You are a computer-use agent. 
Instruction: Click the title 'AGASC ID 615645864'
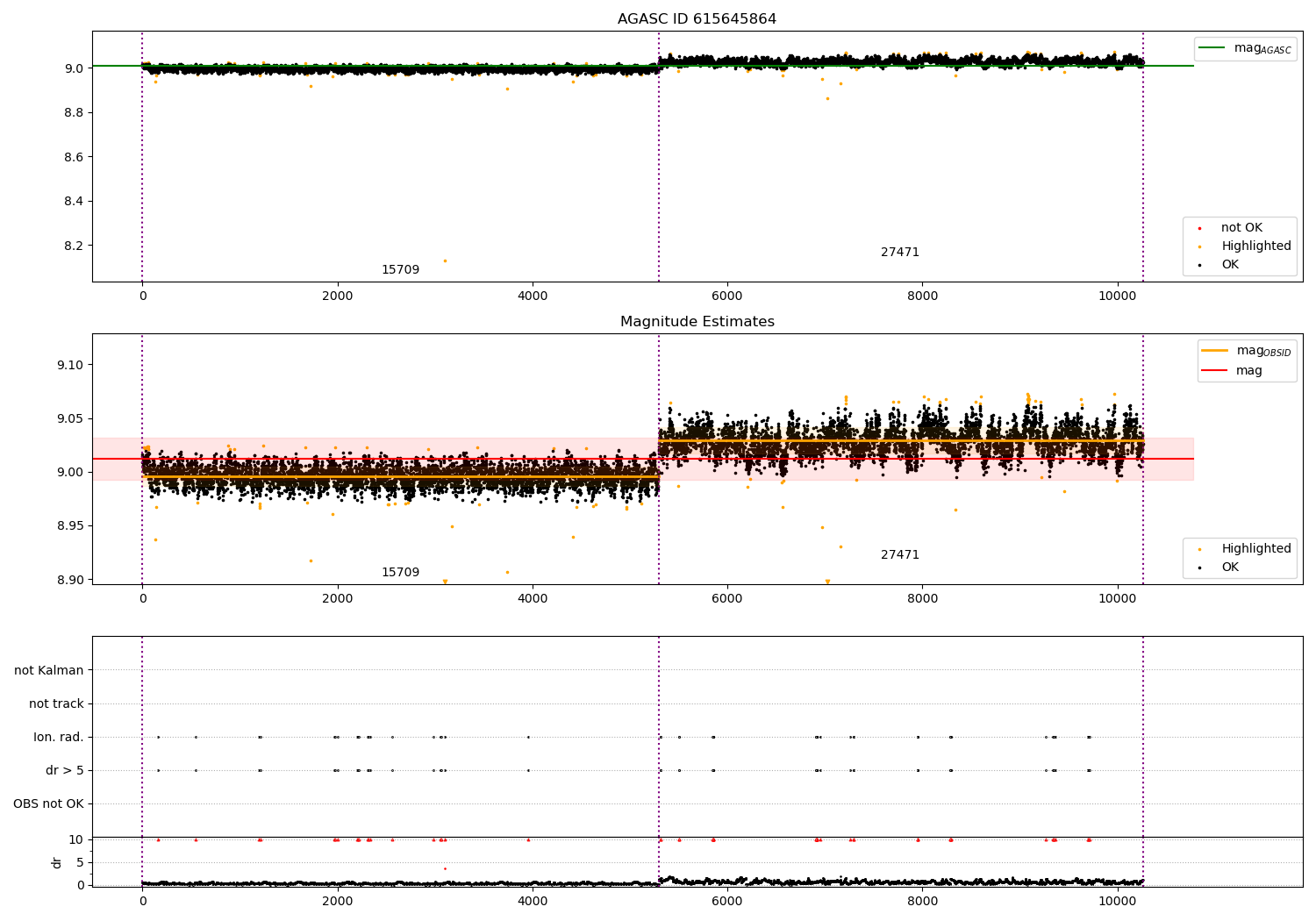(x=697, y=19)
